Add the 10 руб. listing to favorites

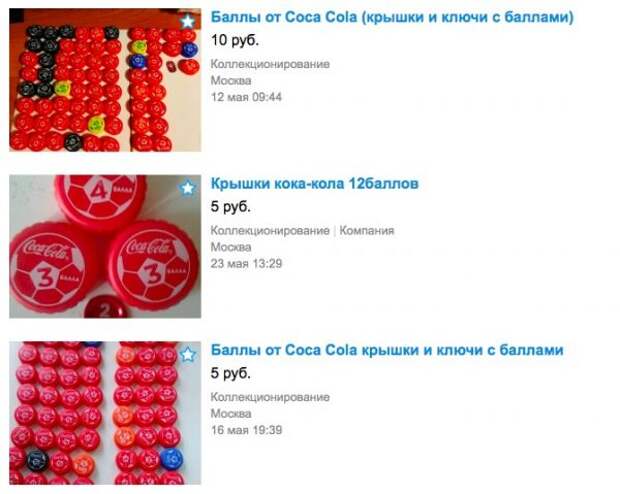188,21
